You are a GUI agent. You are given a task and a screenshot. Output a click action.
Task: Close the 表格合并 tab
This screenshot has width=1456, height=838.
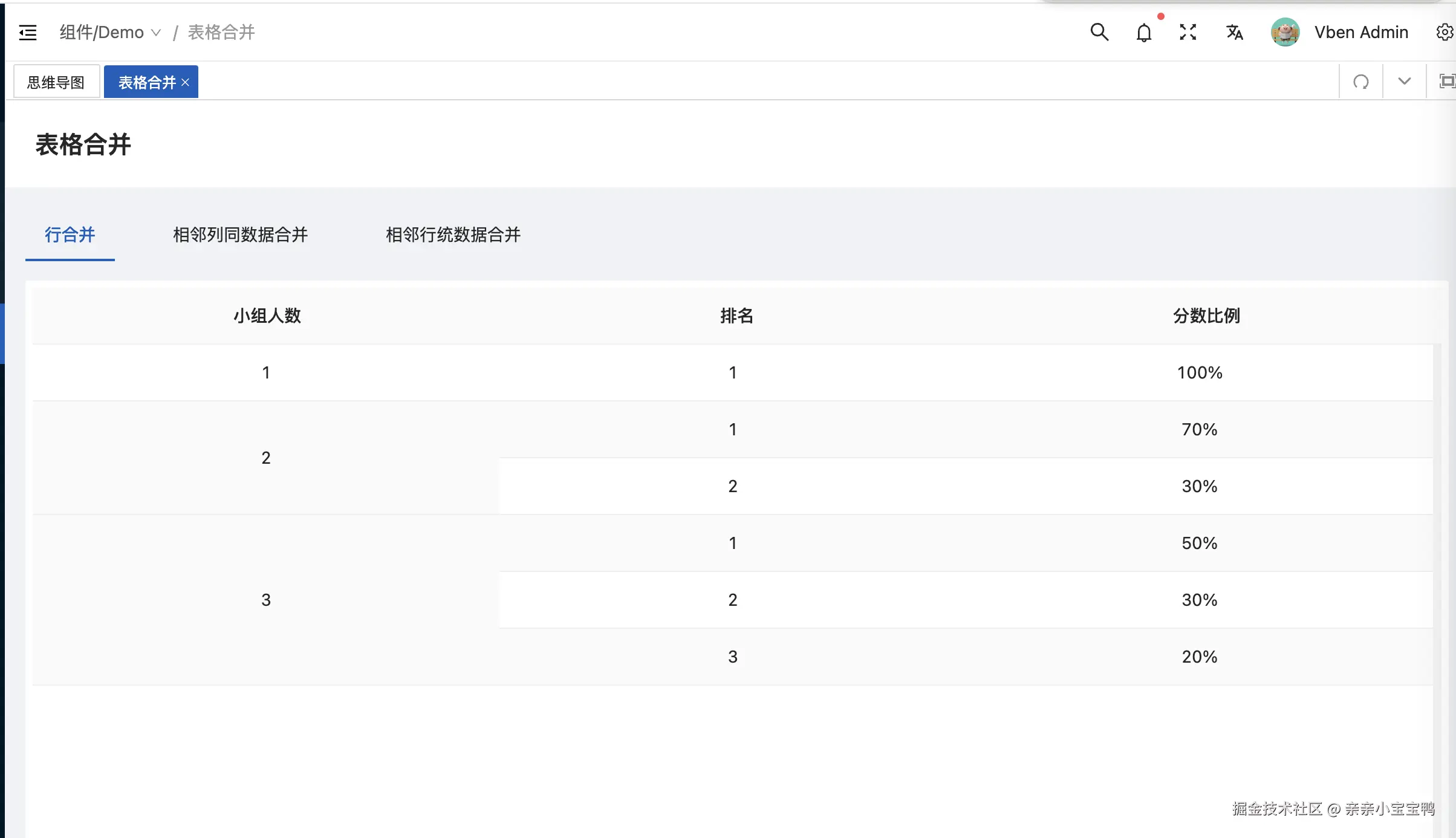186,82
